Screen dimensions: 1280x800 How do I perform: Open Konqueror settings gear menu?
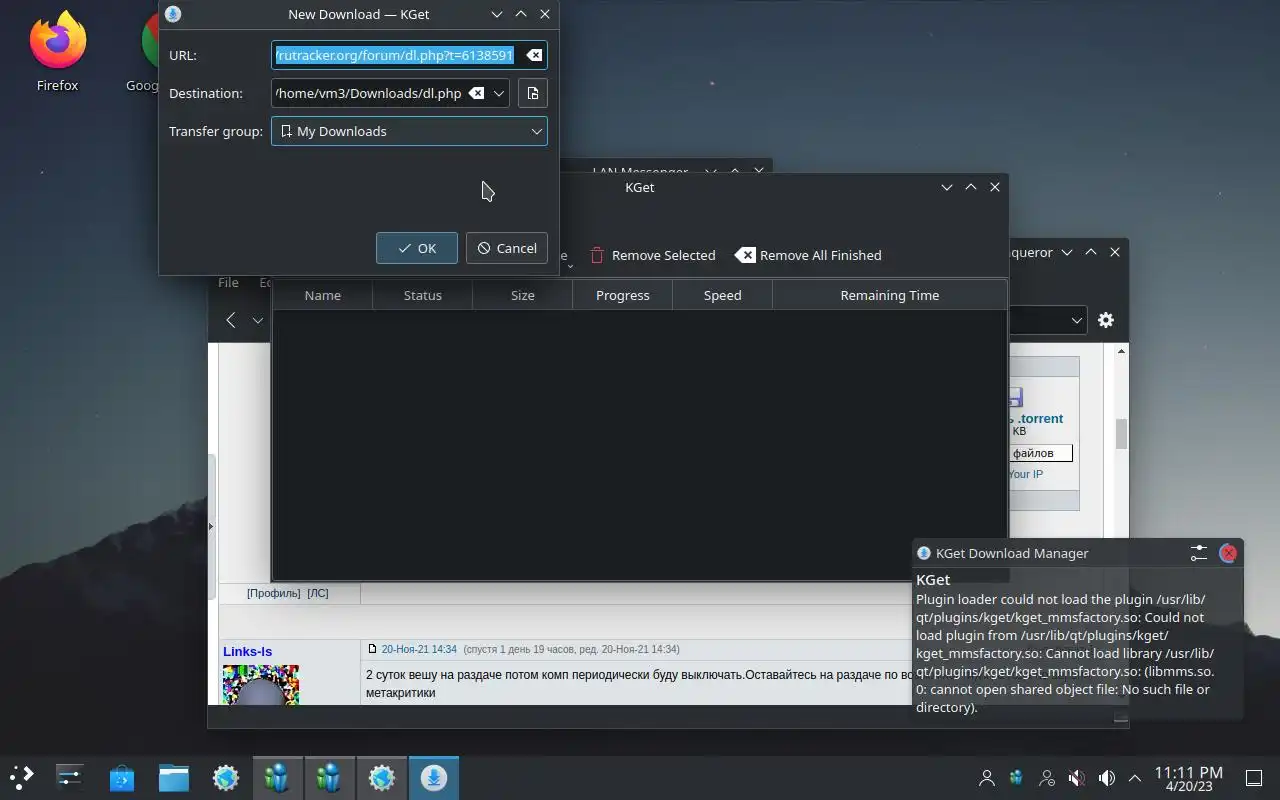(1105, 320)
